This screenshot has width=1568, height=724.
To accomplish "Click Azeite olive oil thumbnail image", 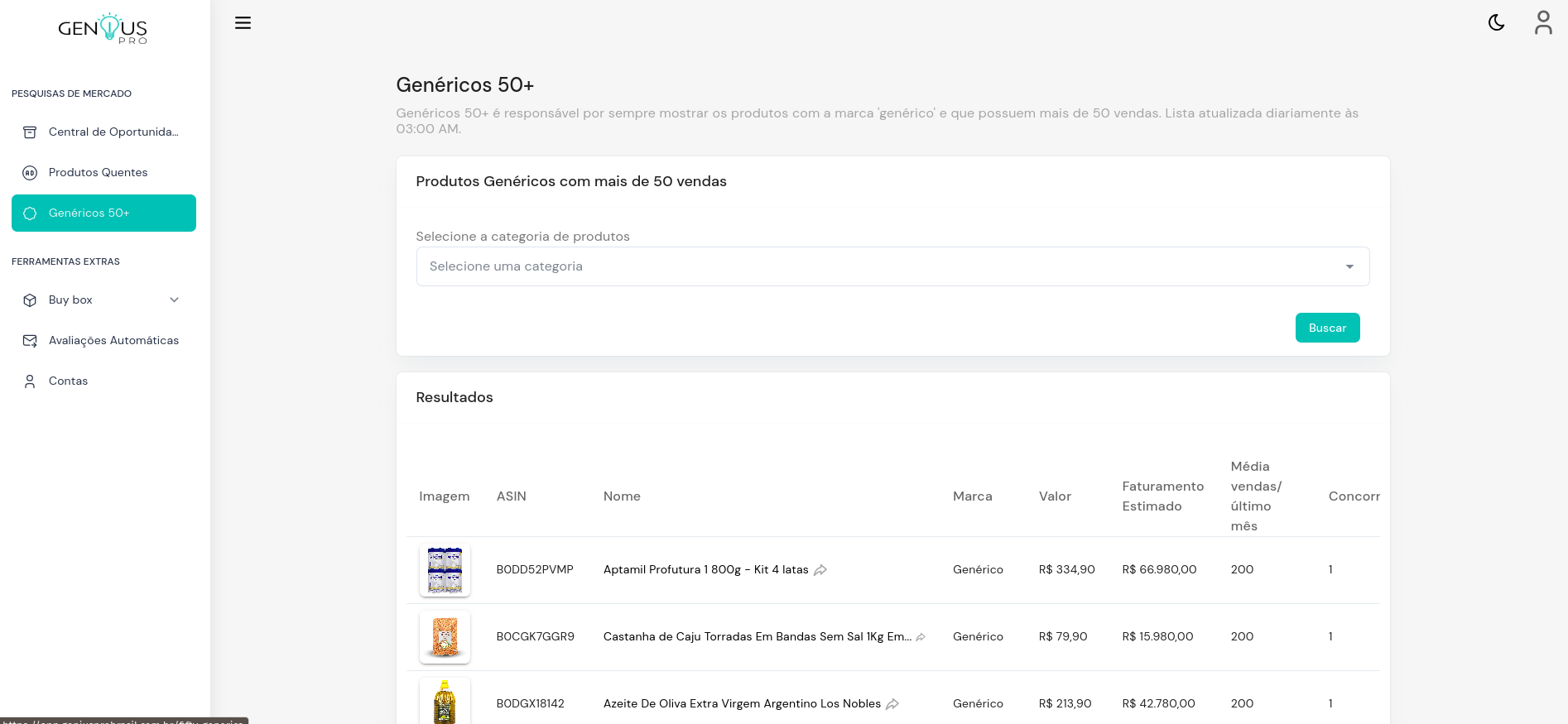I will coord(445,702).
